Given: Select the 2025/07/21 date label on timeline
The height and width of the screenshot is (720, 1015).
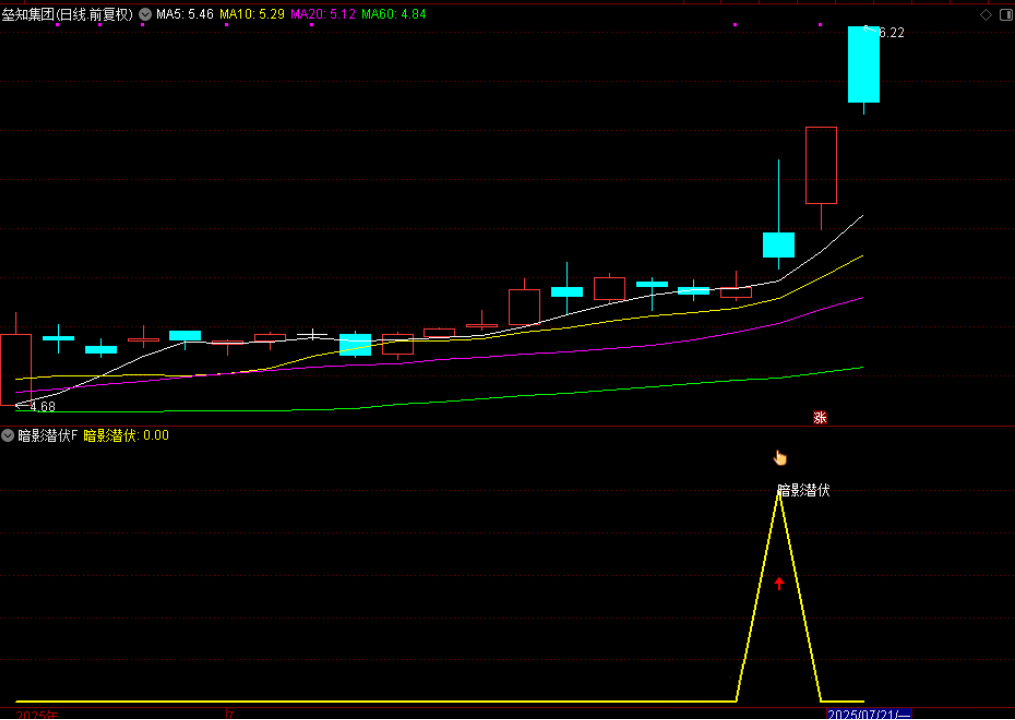Looking at the screenshot, I should pyautogui.click(x=867, y=714).
